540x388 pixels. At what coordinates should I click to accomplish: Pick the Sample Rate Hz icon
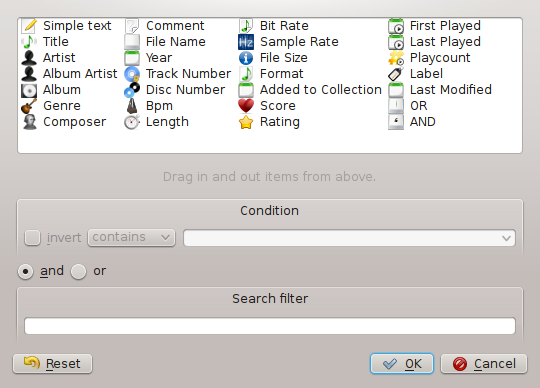tap(246, 42)
